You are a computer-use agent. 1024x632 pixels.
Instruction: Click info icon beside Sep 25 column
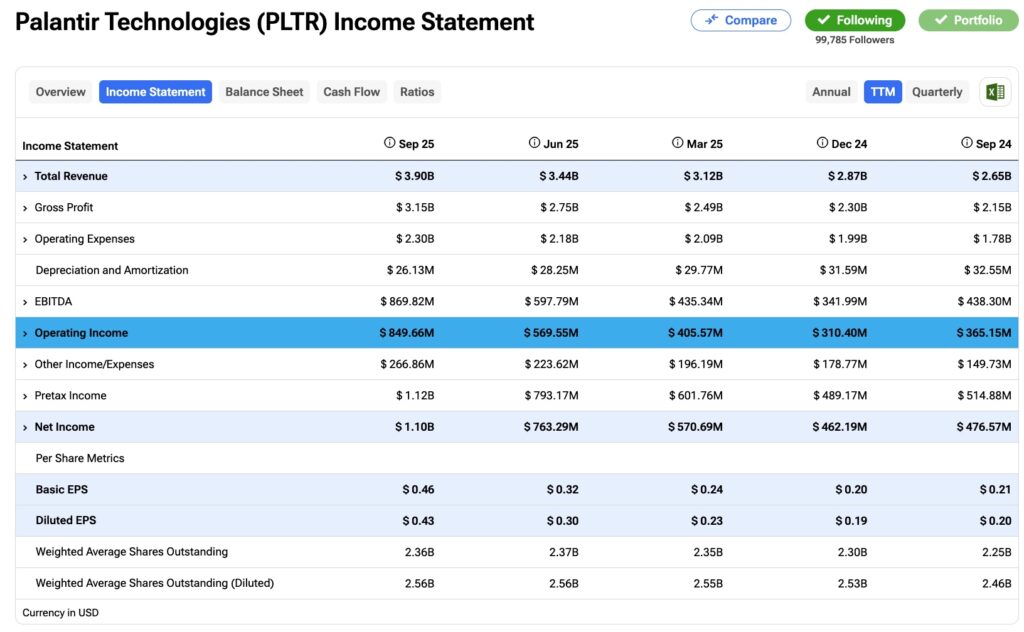point(390,143)
